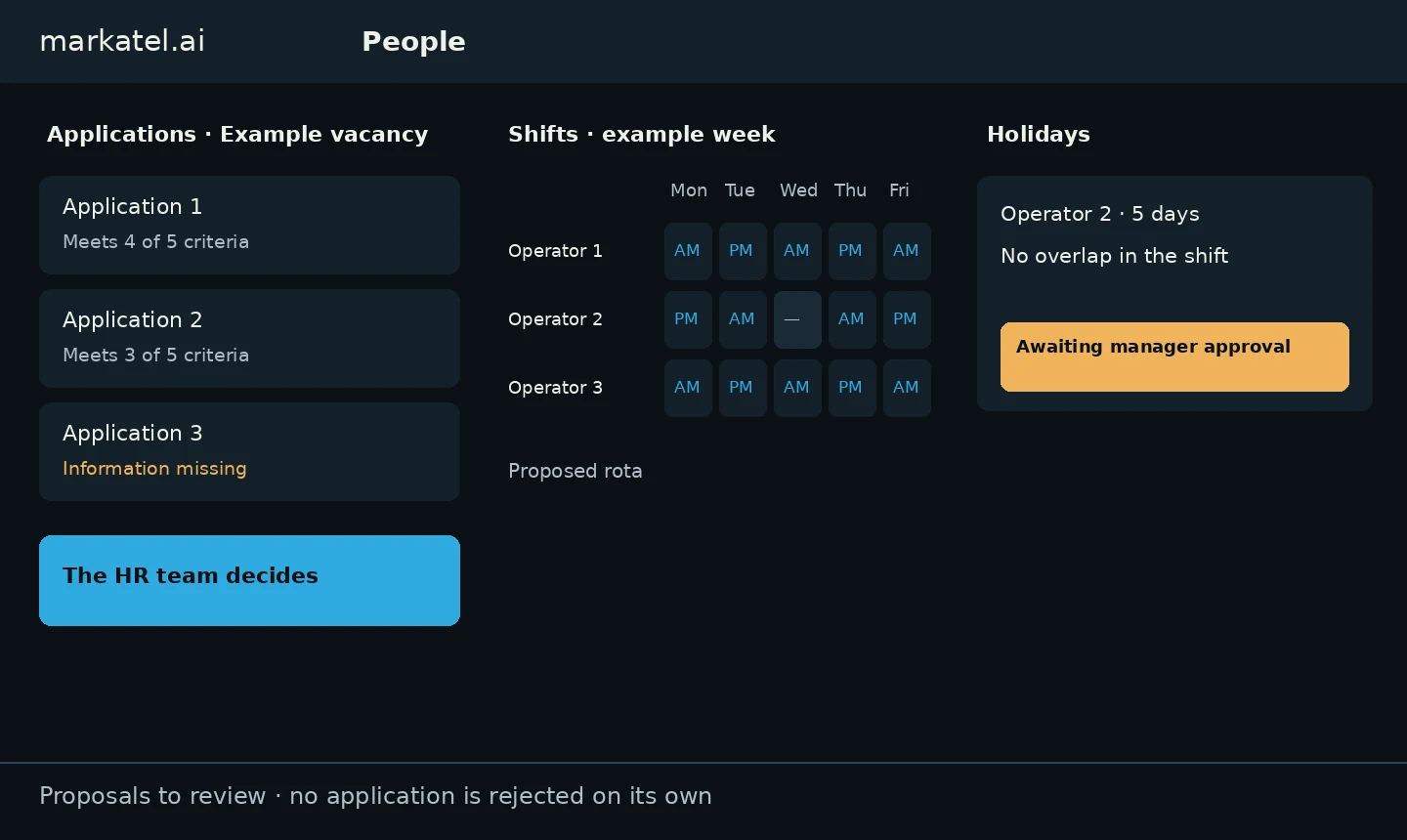Select Operator 3's Friday AM shift
Image resolution: width=1407 pixels, height=840 pixels.
pos(907,388)
